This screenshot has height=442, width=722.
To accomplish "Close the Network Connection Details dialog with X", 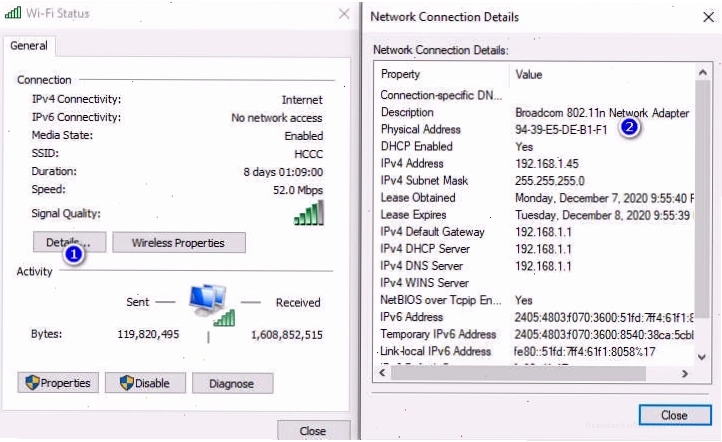I will [709, 17].
